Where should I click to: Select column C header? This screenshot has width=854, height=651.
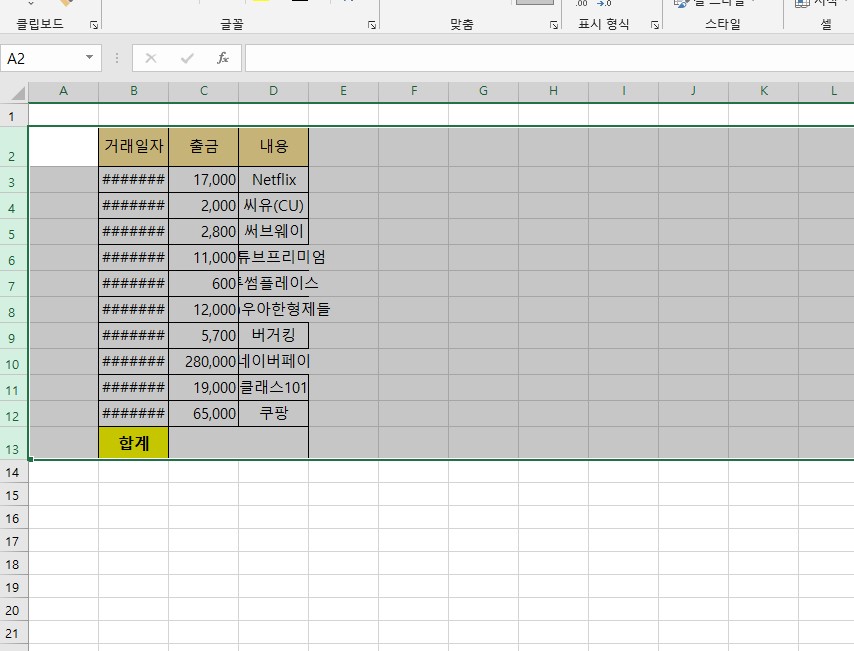click(204, 92)
